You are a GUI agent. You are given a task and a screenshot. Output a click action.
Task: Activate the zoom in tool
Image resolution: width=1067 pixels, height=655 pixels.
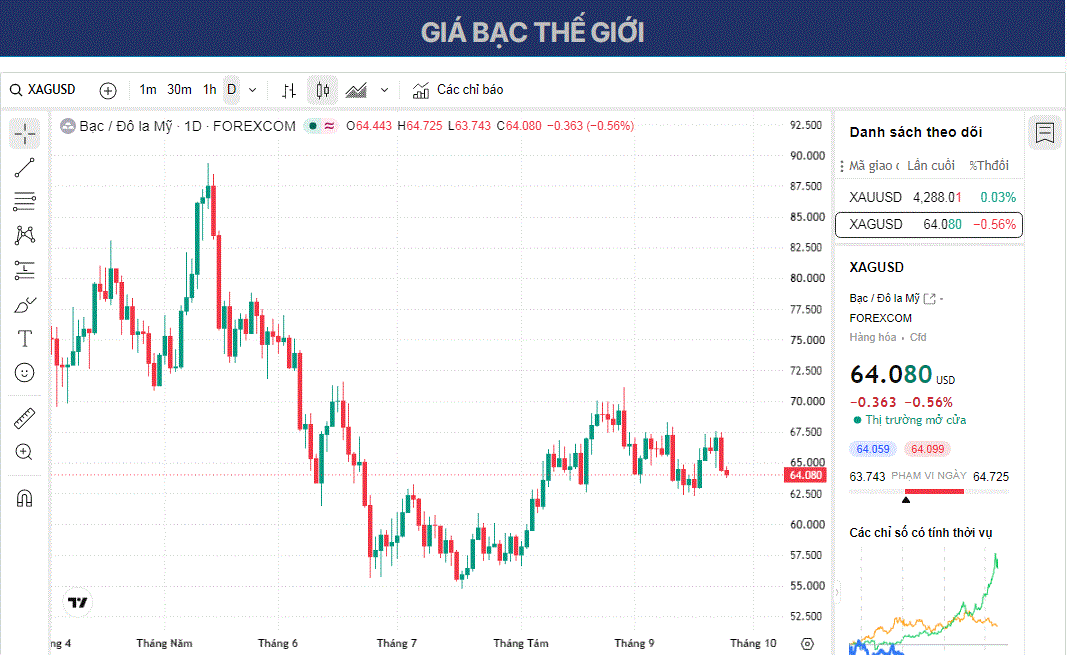[24, 452]
